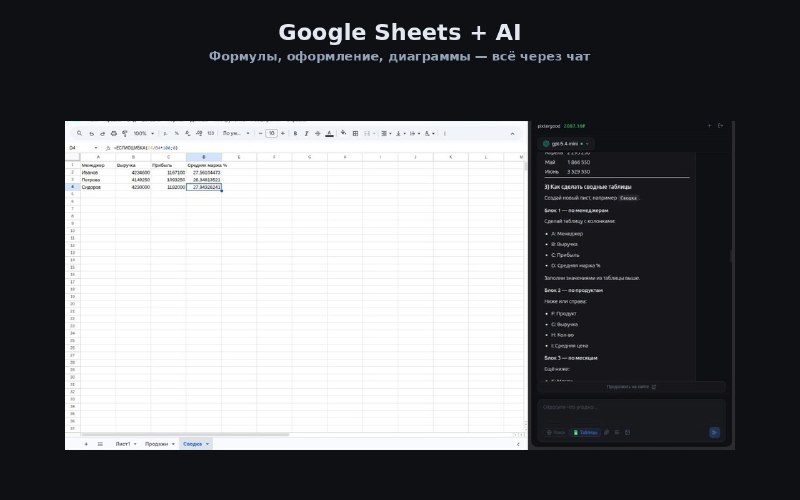This screenshot has height=500, width=800.
Task: Click the plus icon in chat header
Action: tap(709, 126)
